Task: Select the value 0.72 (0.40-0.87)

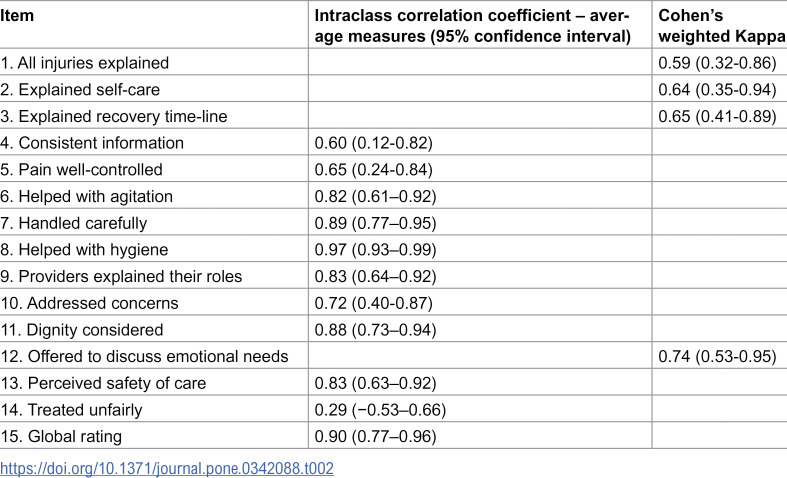Action: click(373, 303)
